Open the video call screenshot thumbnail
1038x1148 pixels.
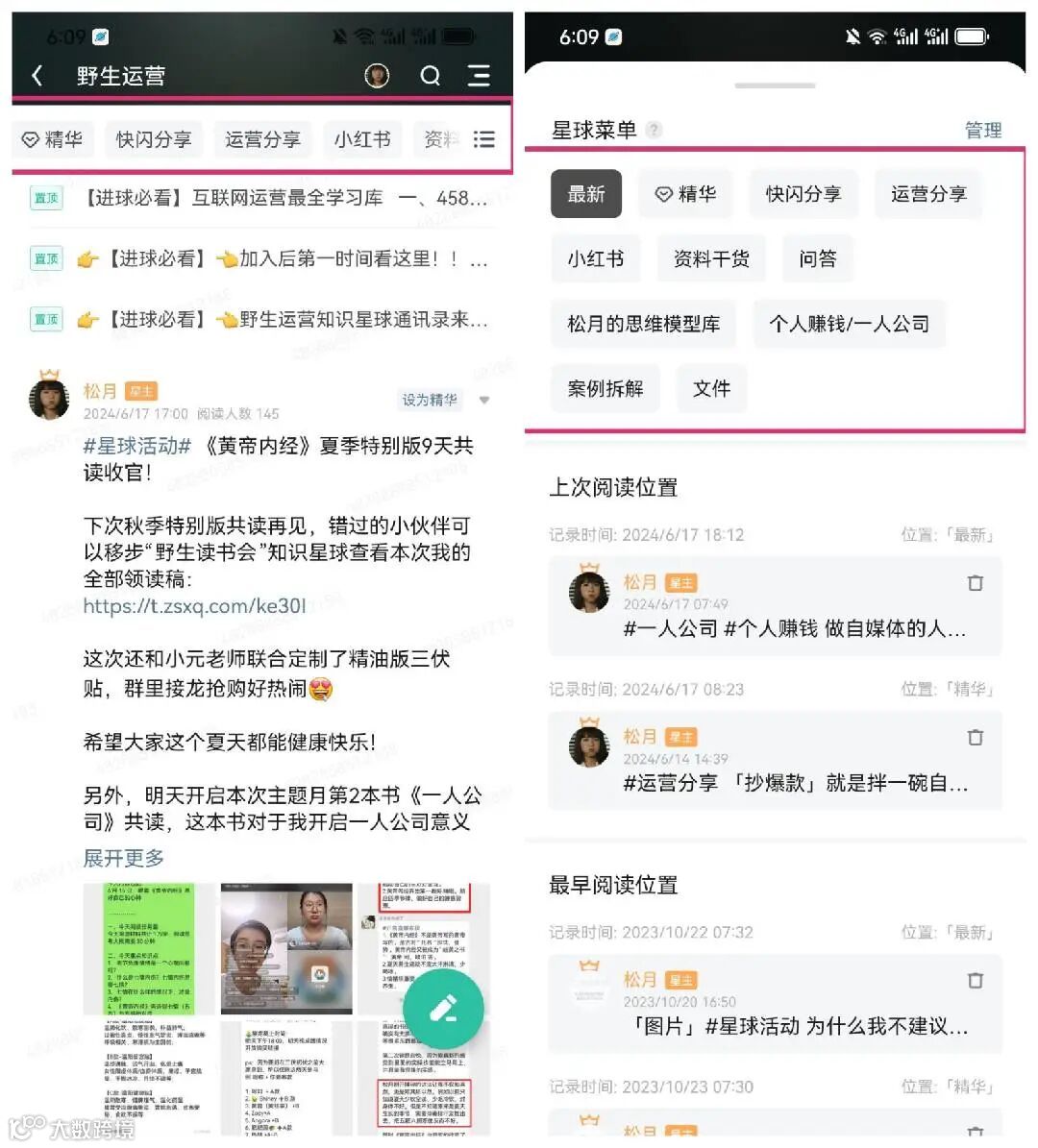click(x=286, y=948)
